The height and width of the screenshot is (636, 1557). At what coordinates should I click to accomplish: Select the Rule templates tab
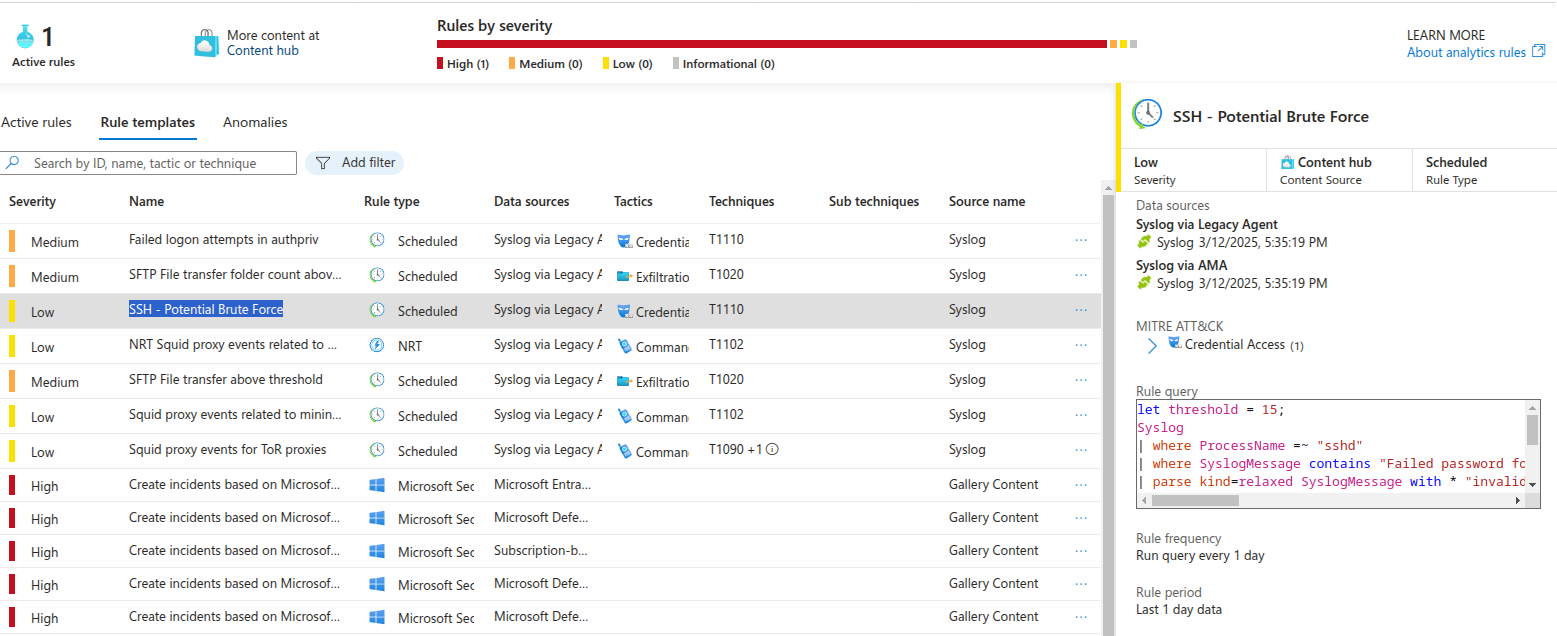point(148,122)
